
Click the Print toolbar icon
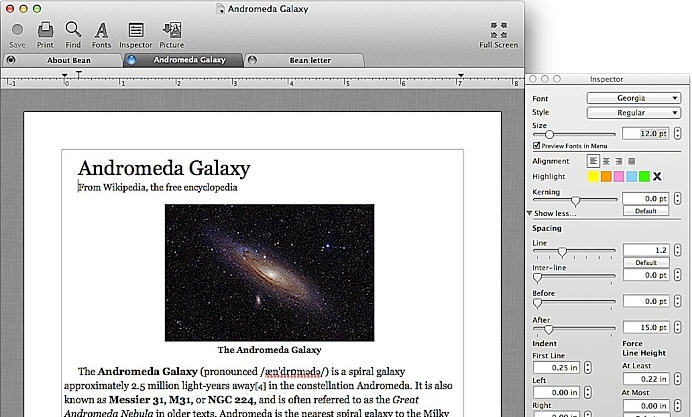pyautogui.click(x=45, y=30)
